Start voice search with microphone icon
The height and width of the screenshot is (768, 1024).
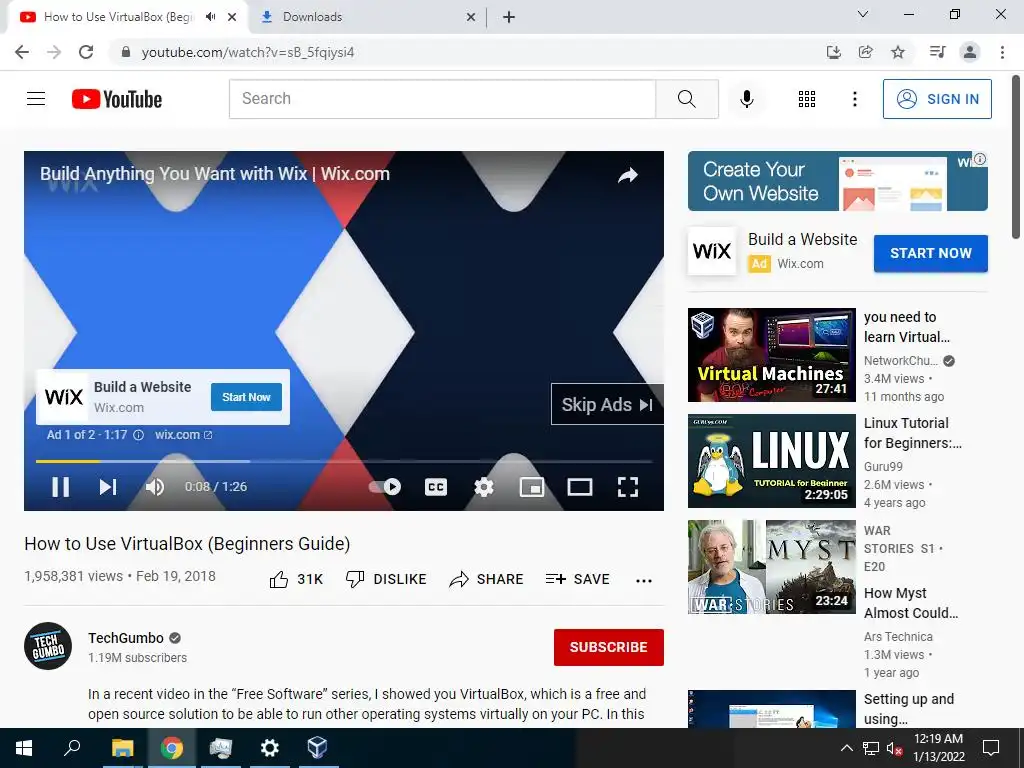click(747, 99)
